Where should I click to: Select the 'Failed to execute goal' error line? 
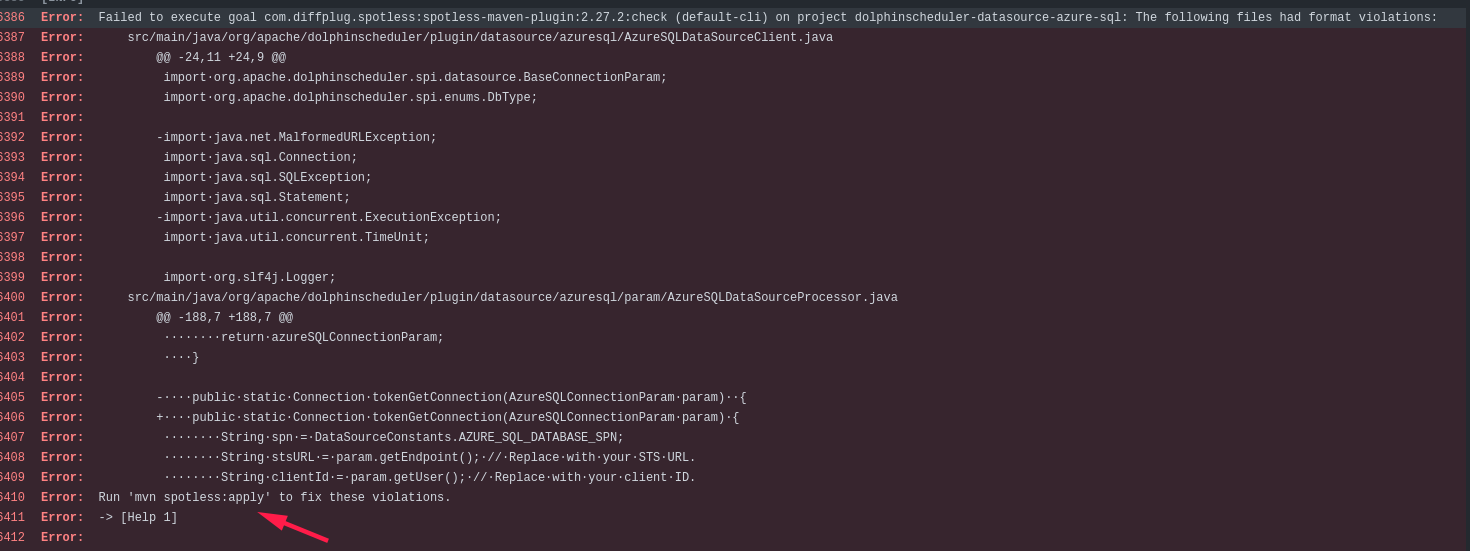pyautogui.click(x=767, y=18)
